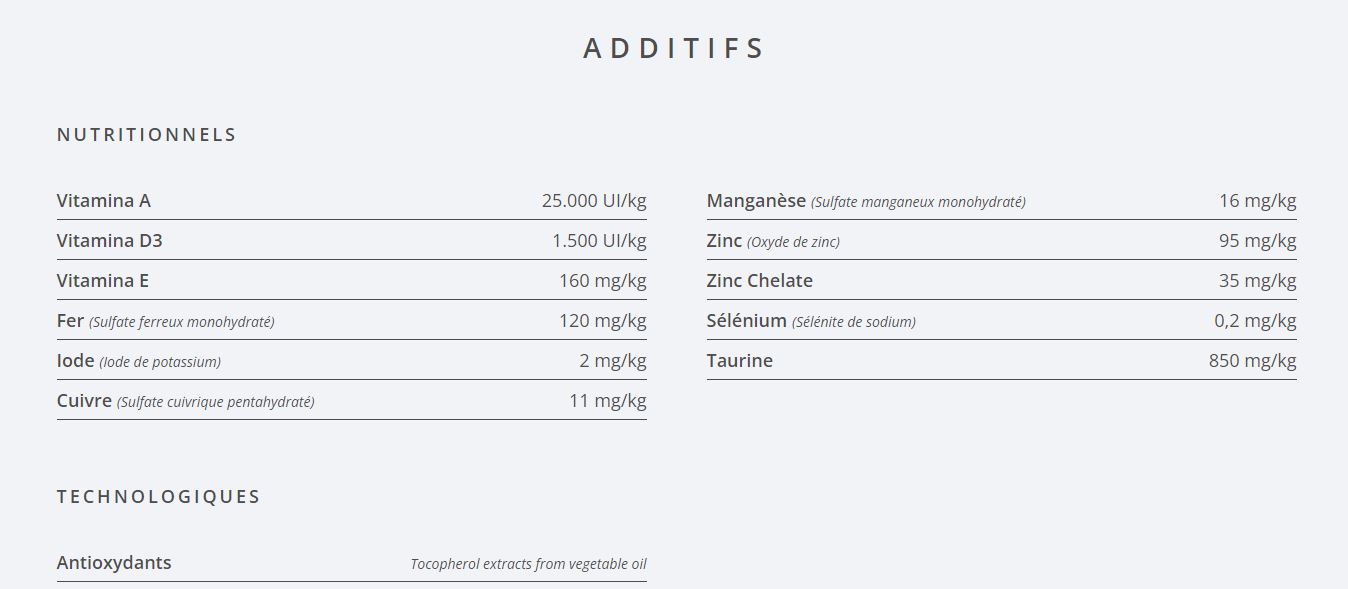Click the Fer sulfate ferreux entry

(x=165, y=321)
